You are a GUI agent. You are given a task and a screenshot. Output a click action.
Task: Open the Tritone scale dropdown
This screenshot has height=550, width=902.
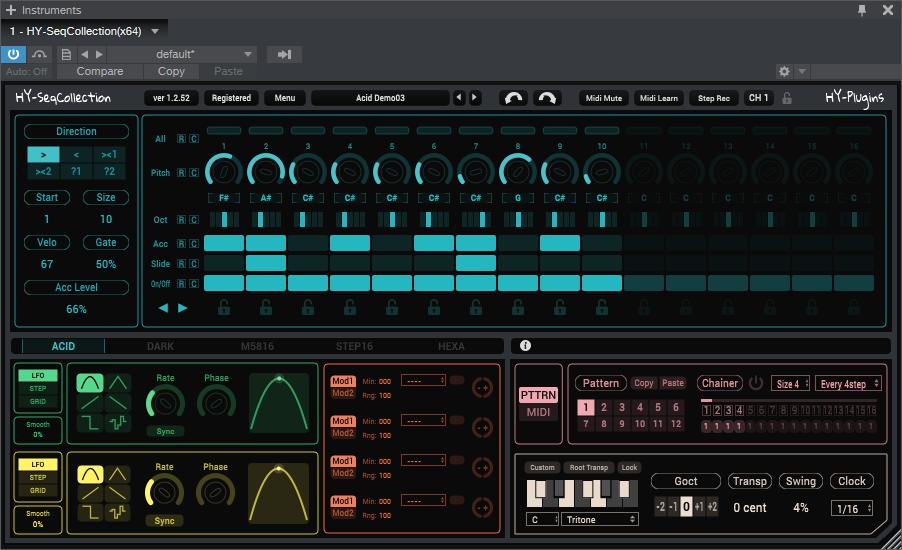click(x=600, y=520)
